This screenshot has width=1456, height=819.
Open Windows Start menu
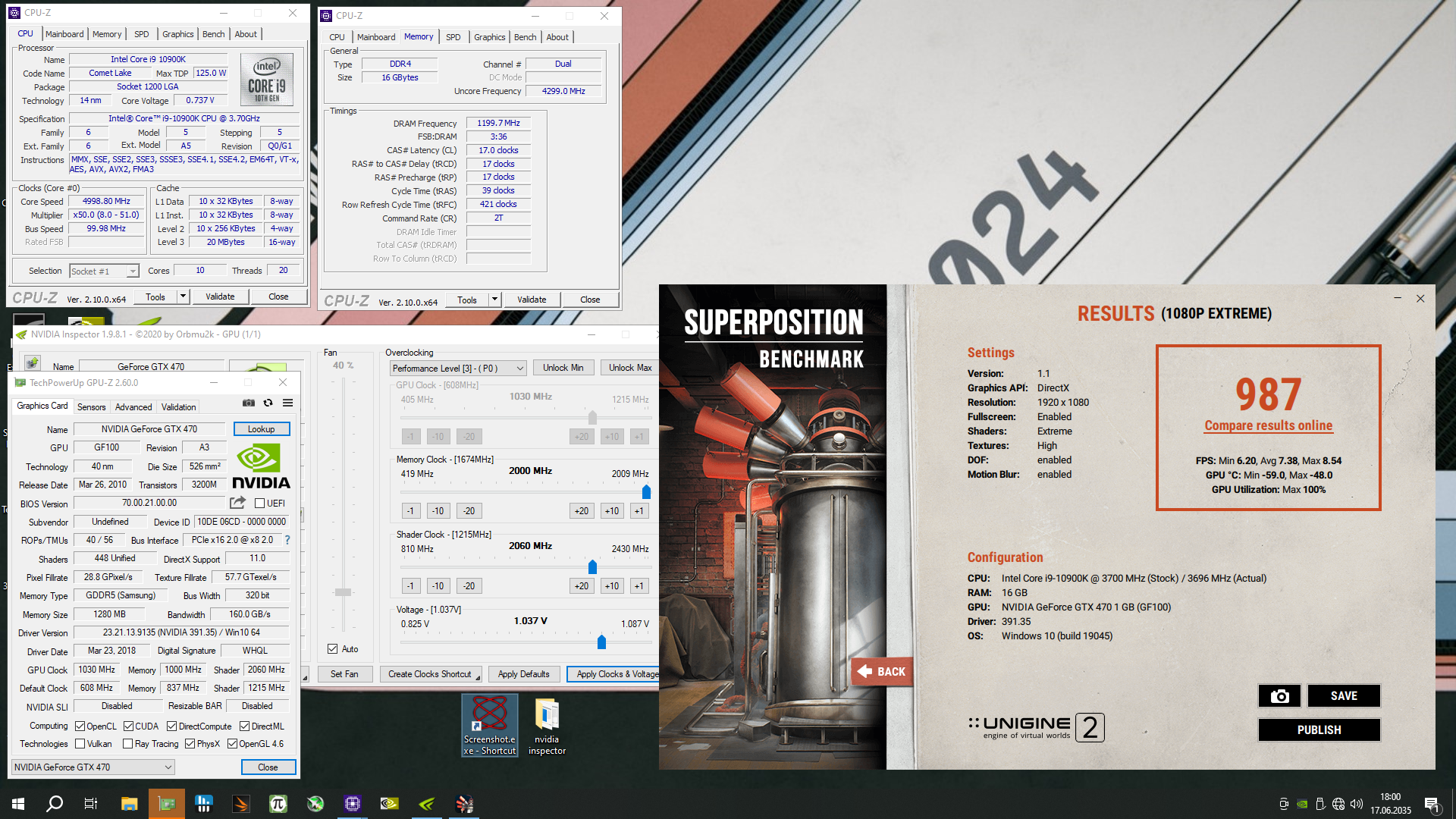pyautogui.click(x=18, y=804)
